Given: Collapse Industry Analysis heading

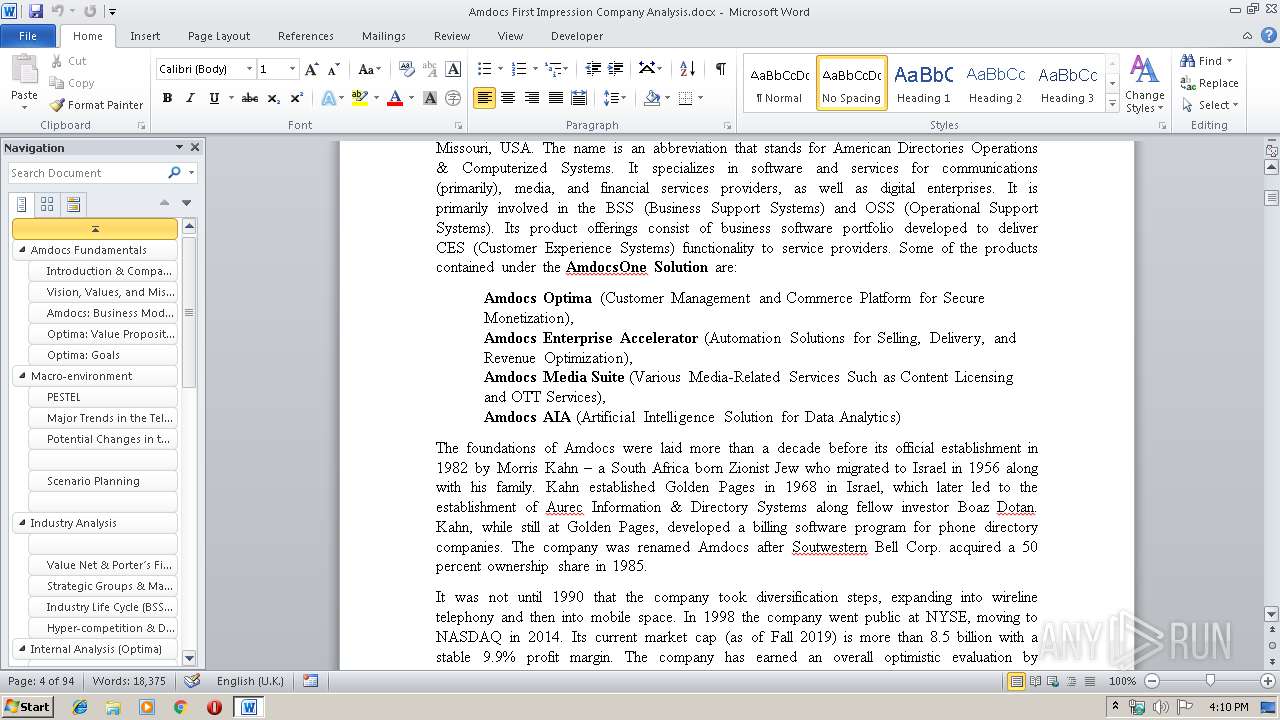Looking at the screenshot, I should [x=22, y=523].
